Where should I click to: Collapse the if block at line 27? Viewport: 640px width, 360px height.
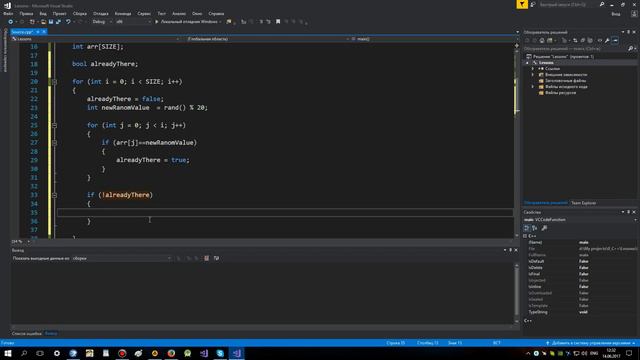pyautogui.click(x=55, y=143)
